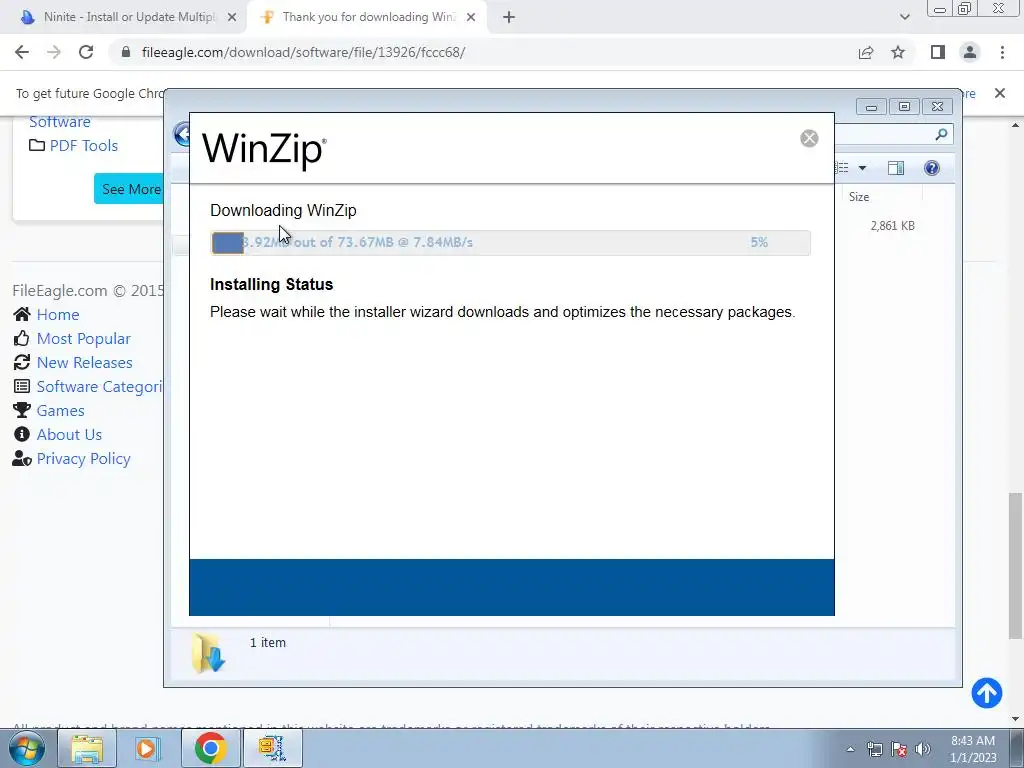Open the Software link in sidebar
1024x768 pixels.
[x=59, y=121]
